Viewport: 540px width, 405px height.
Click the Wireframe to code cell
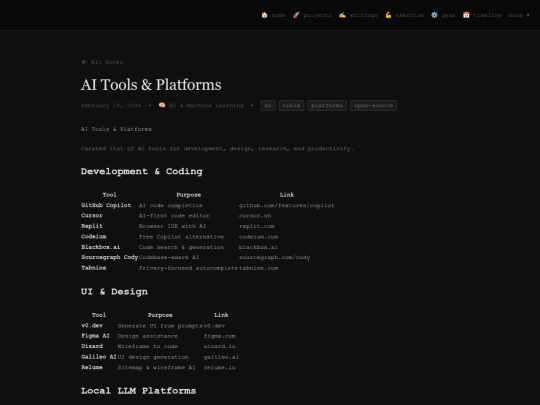[x=148, y=346]
